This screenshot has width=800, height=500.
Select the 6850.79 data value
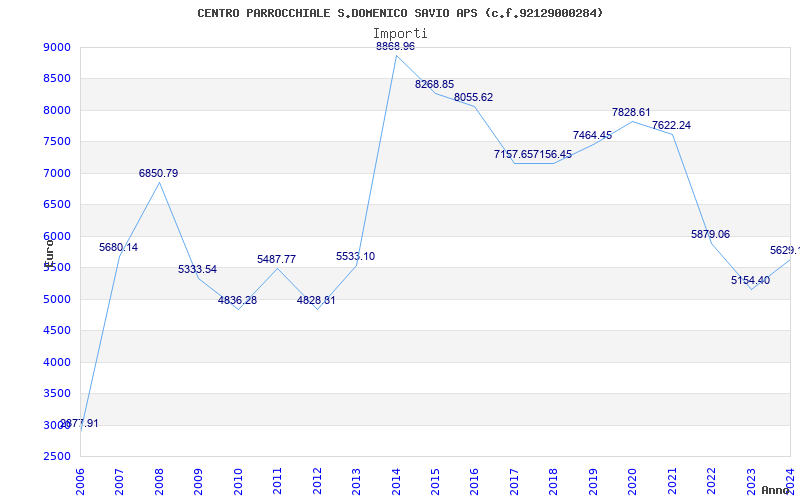pyautogui.click(x=159, y=173)
